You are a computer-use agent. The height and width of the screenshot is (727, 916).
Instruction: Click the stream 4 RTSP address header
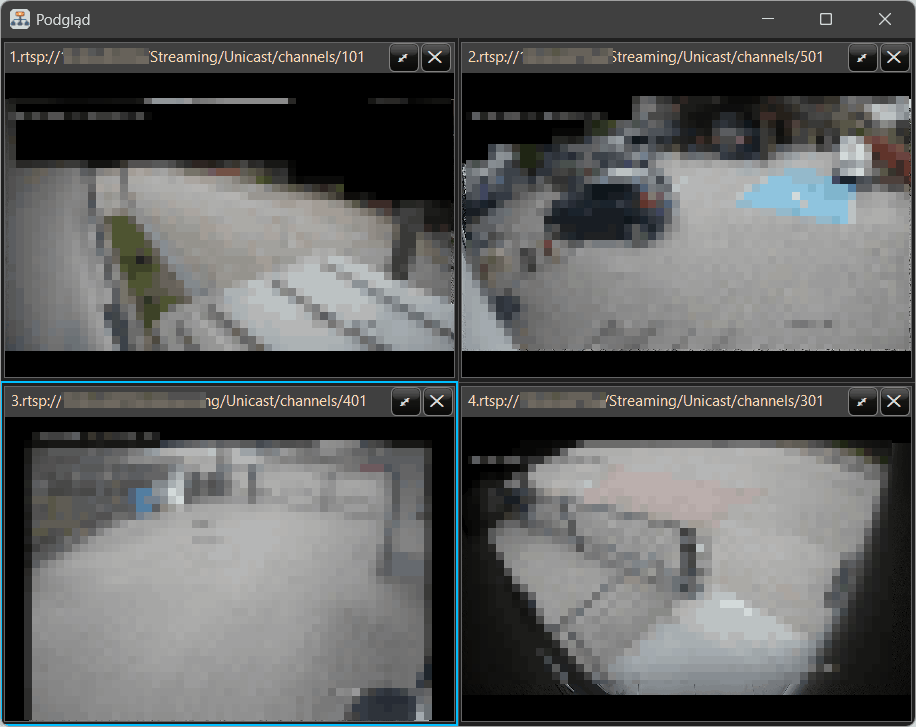point(645,401)
